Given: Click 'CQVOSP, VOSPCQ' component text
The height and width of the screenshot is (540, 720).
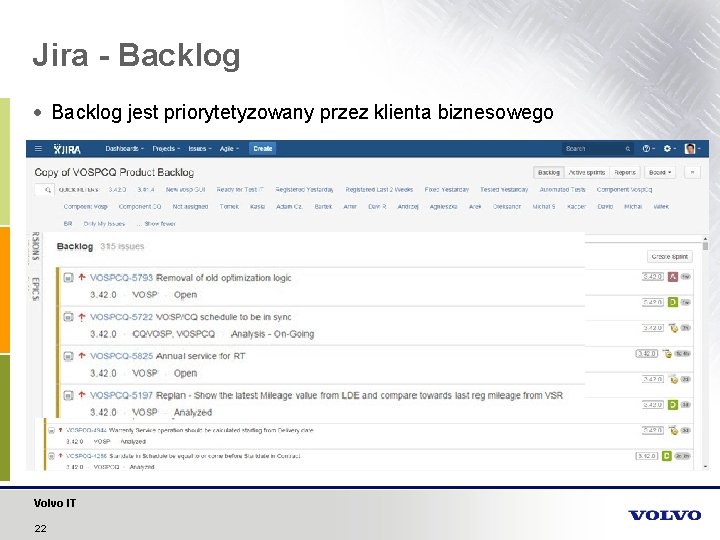Looking at the screenshot, I should coord(174,334).
